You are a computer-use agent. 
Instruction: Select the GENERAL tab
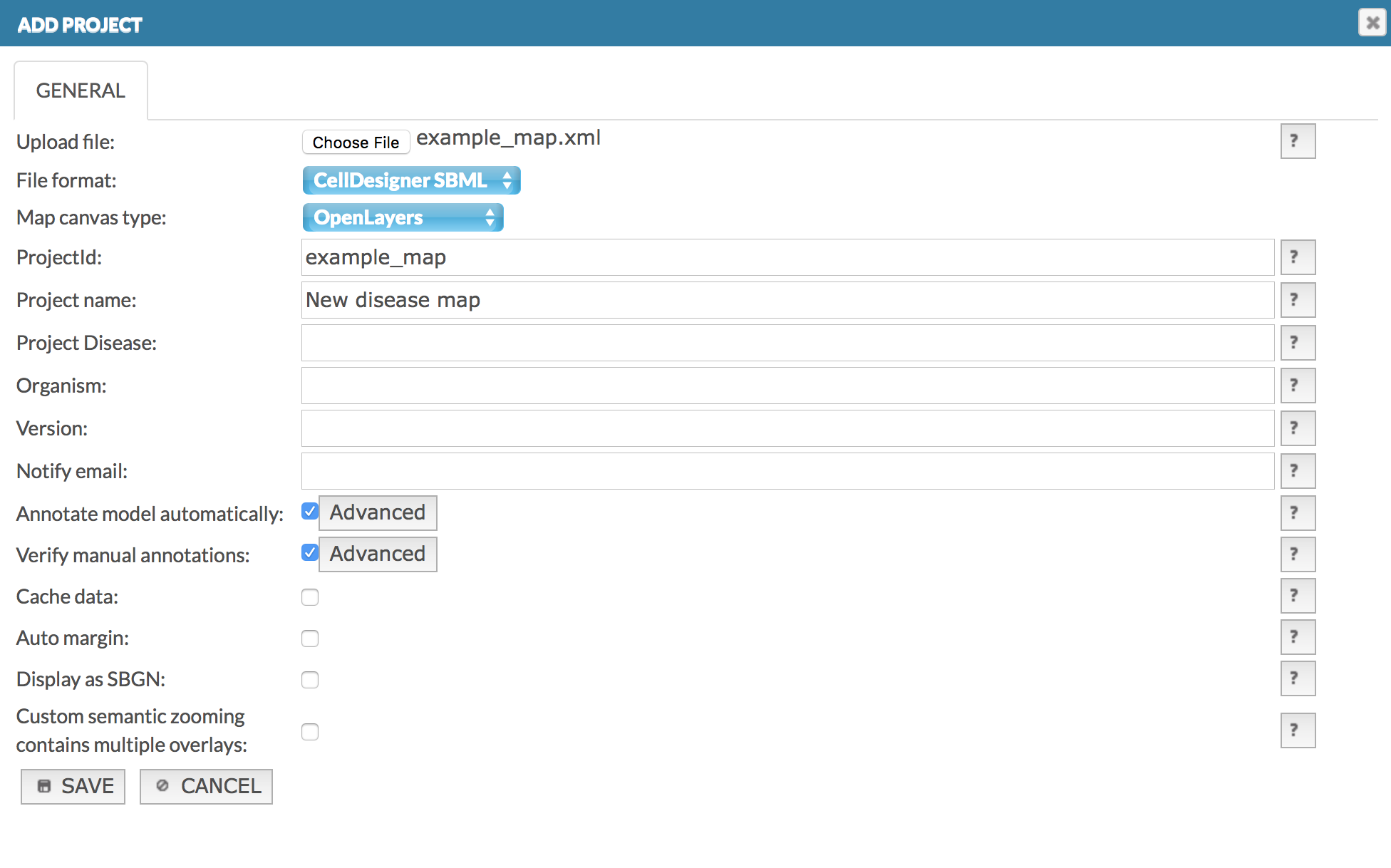click(x=81, y=91)
